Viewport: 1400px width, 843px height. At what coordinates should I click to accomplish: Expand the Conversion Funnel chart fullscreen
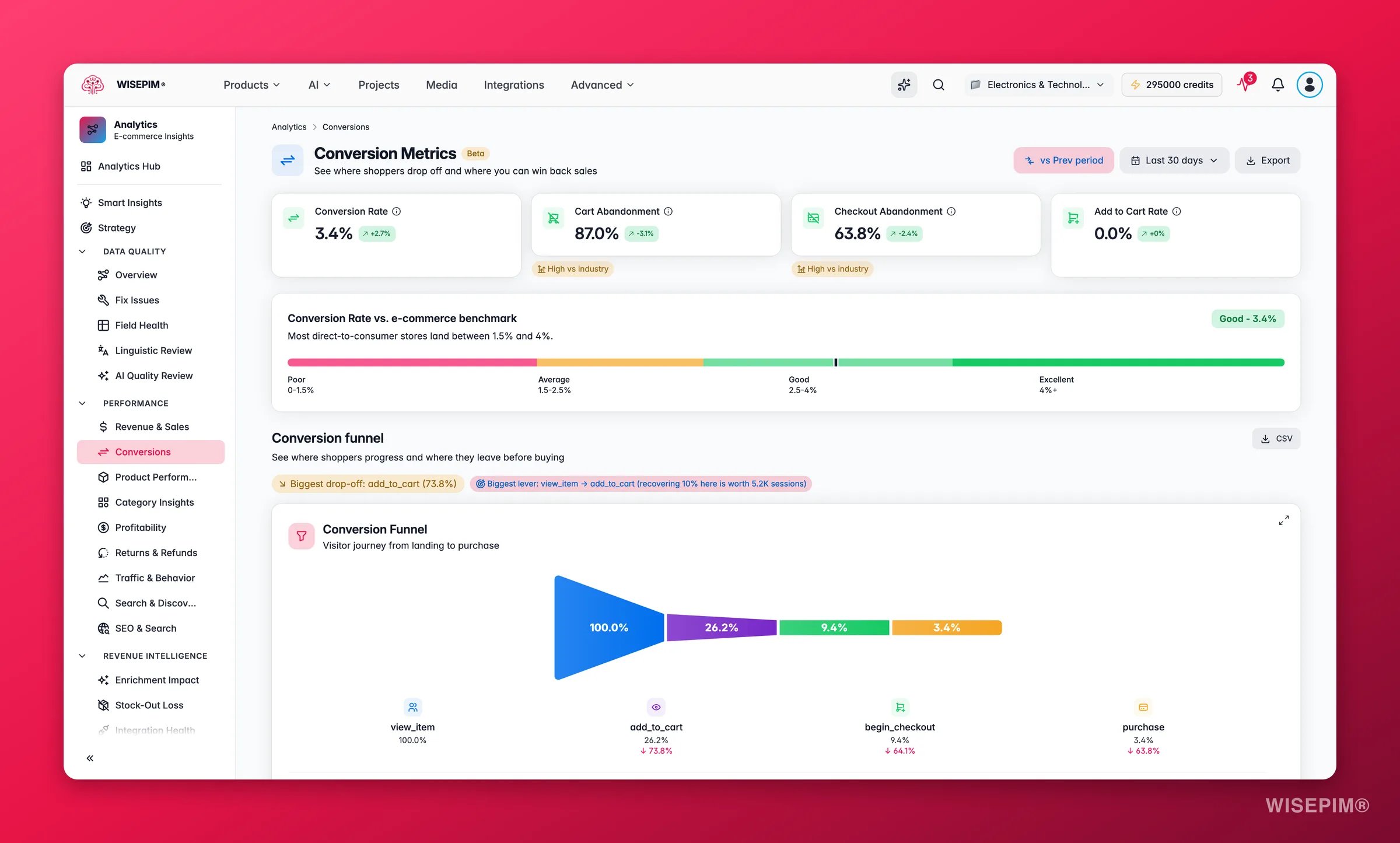pyautogui.click(x=1284, y=520)
